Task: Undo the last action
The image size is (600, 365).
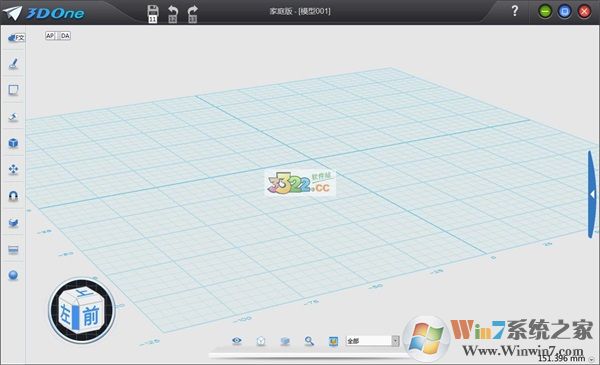Action: click(173, 14)
